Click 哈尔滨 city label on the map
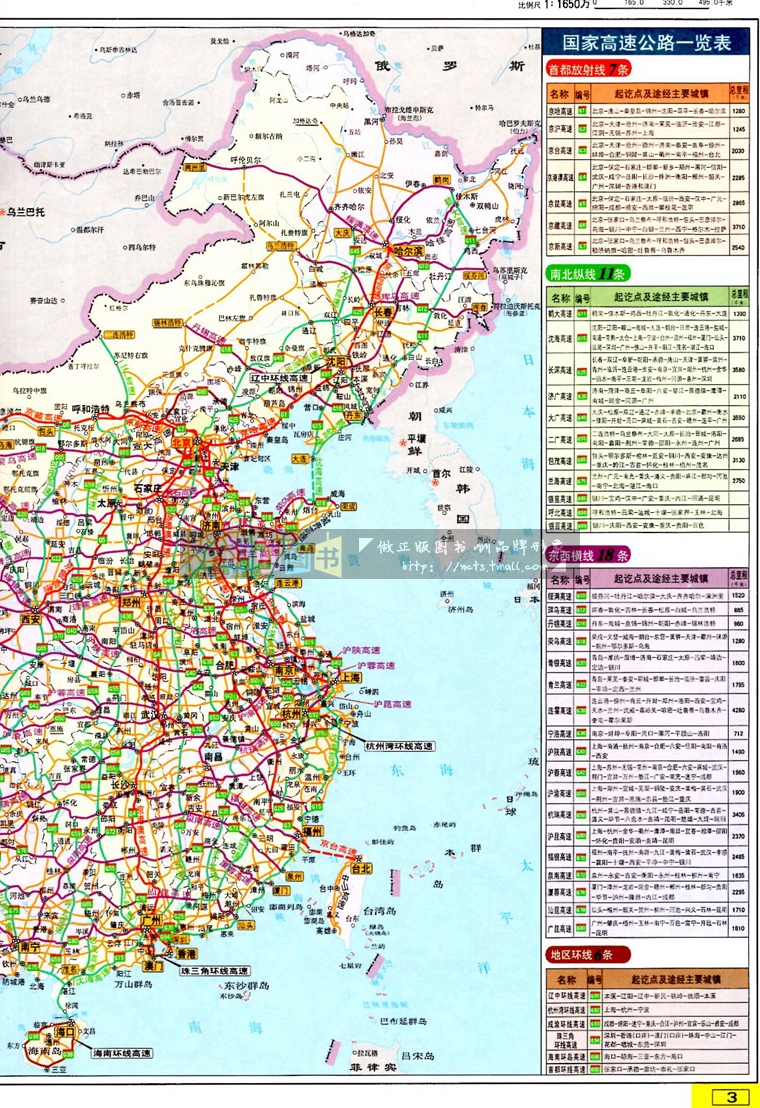The width and height of the screenshot is (760, 1108). [408, 251]
